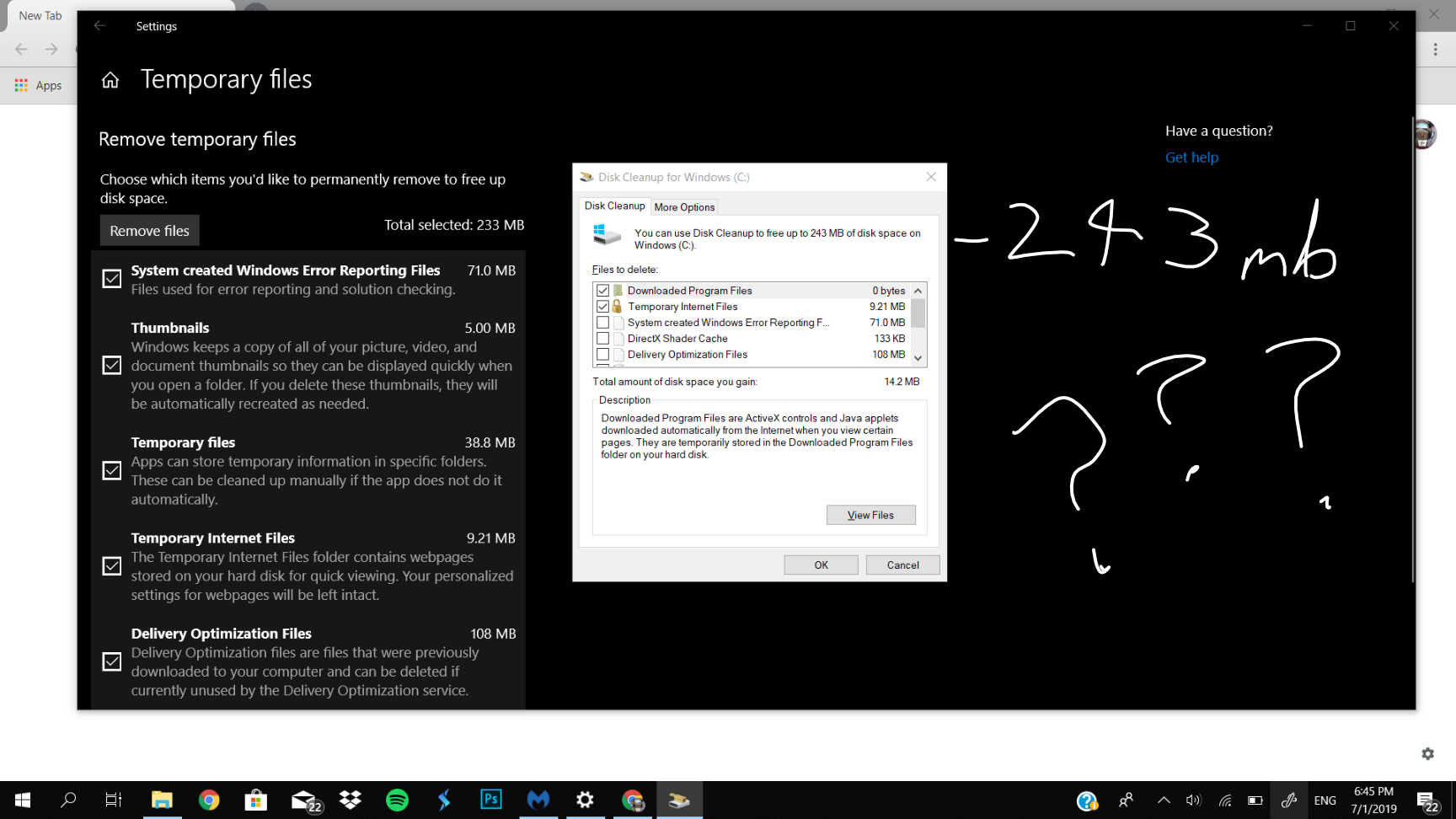Image resolution: width=1456 pixels, height=819 pixels.
Task: Click the Chrome Apps grid icon
Action: (21, 85)
